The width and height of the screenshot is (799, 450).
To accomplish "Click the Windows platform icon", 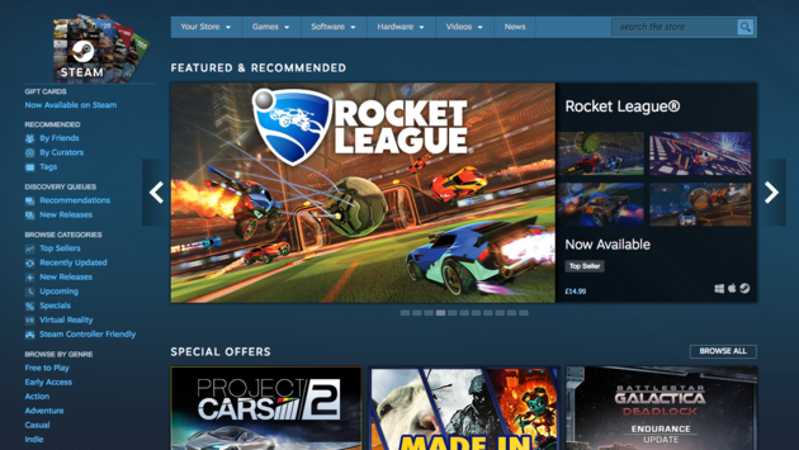I will 719,289.
